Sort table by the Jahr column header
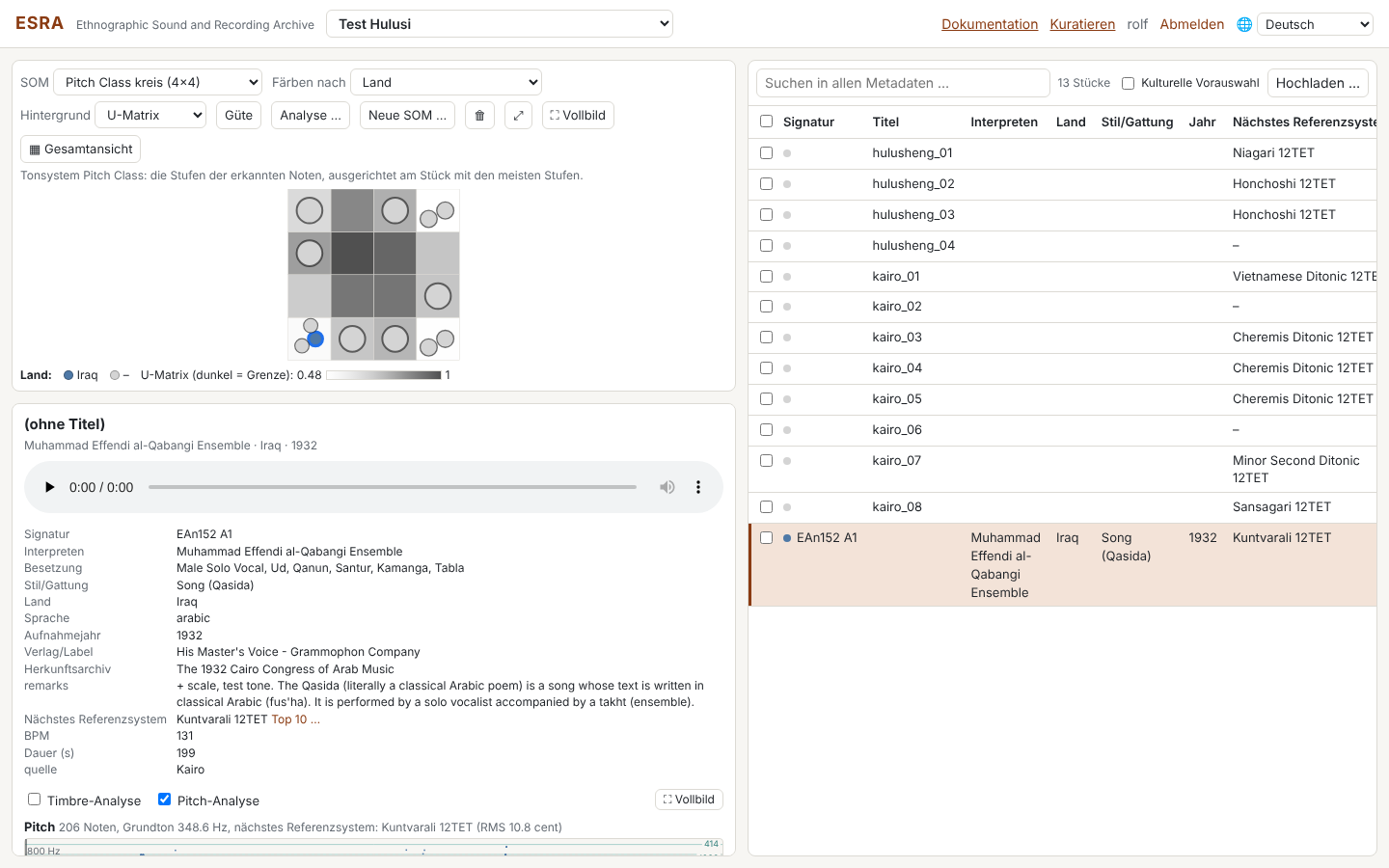 click(1202, 122)
